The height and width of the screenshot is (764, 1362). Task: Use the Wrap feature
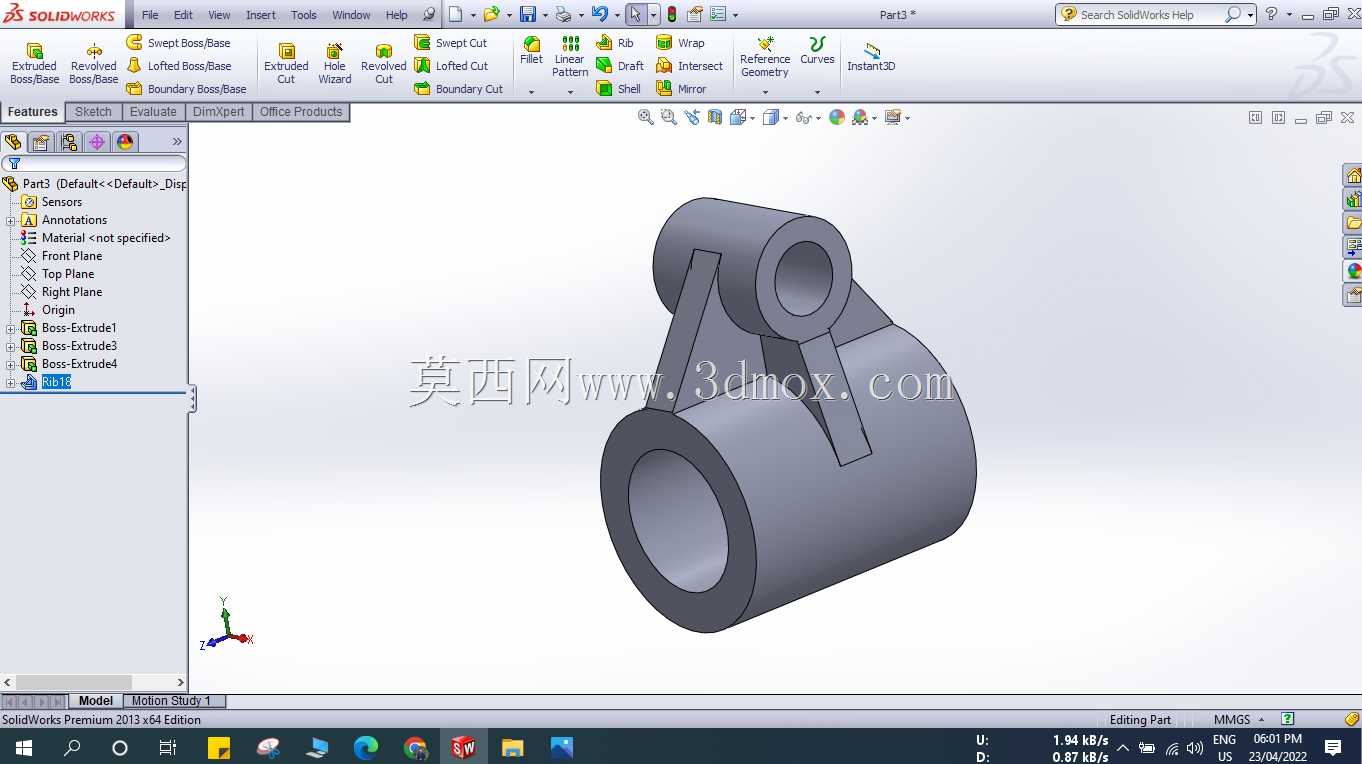coord(680,43)
